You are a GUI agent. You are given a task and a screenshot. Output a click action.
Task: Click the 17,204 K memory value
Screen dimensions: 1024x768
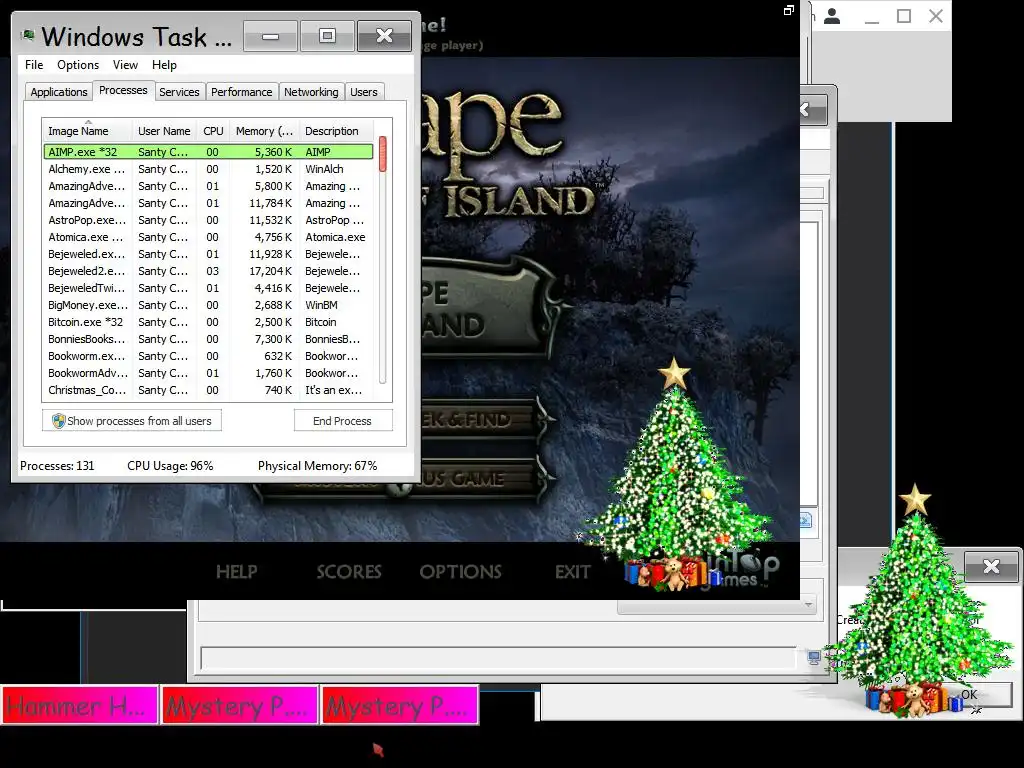pyautogui.click(x=270, y=270)
